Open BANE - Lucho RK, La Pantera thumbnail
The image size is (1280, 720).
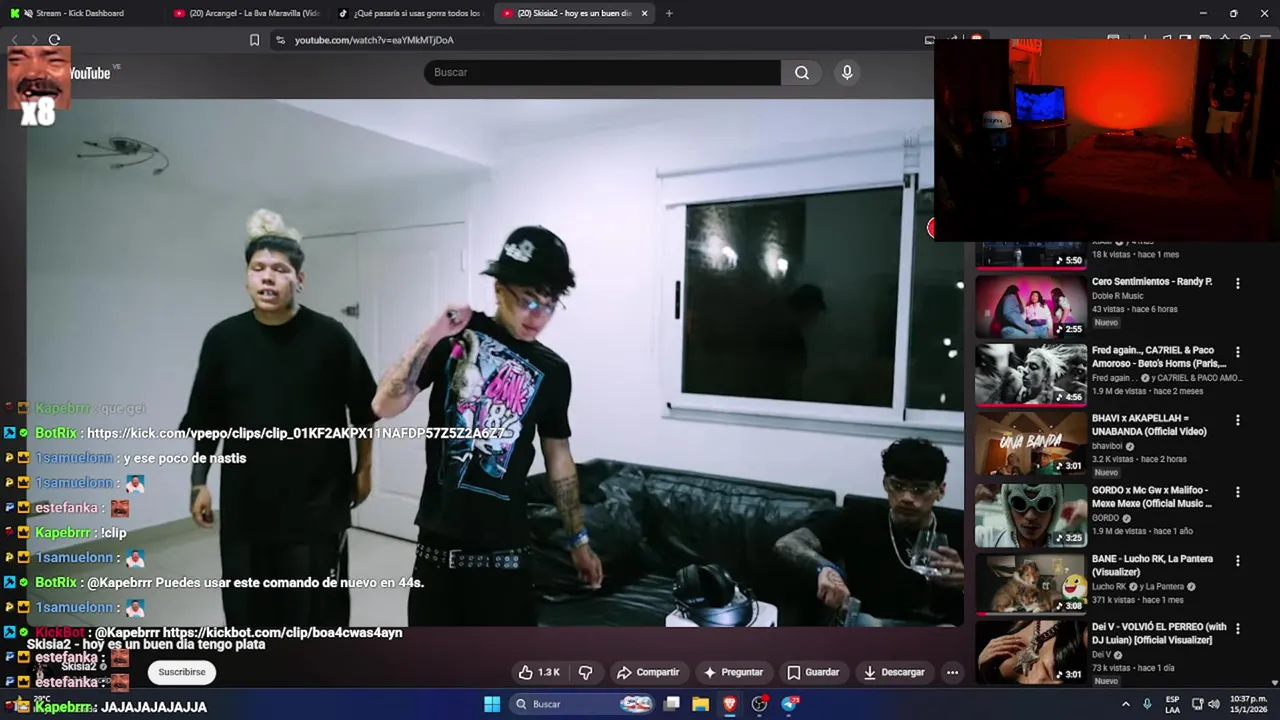[1031, 583]
